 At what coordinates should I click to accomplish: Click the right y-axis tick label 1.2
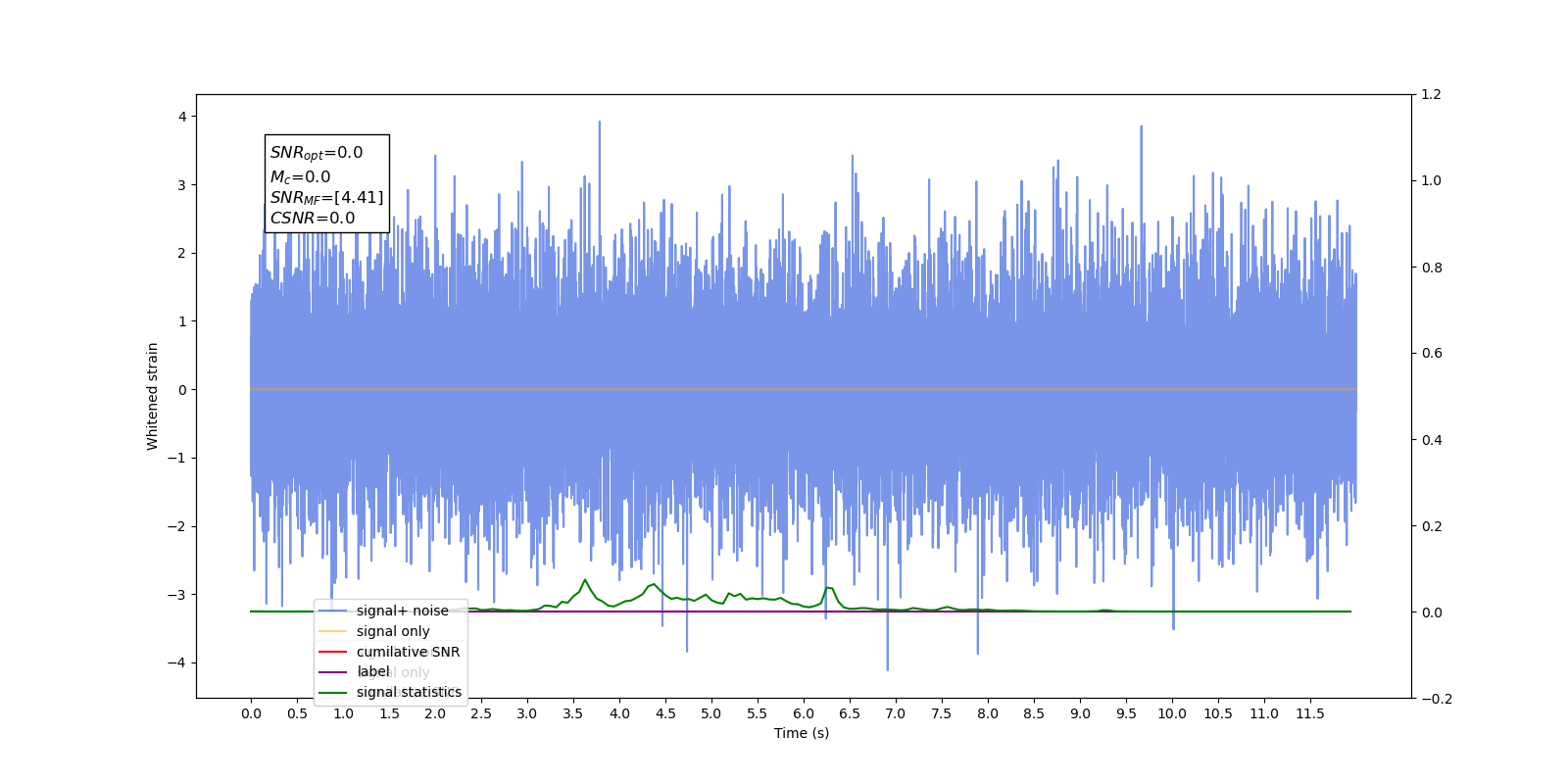pos(1432,95)
